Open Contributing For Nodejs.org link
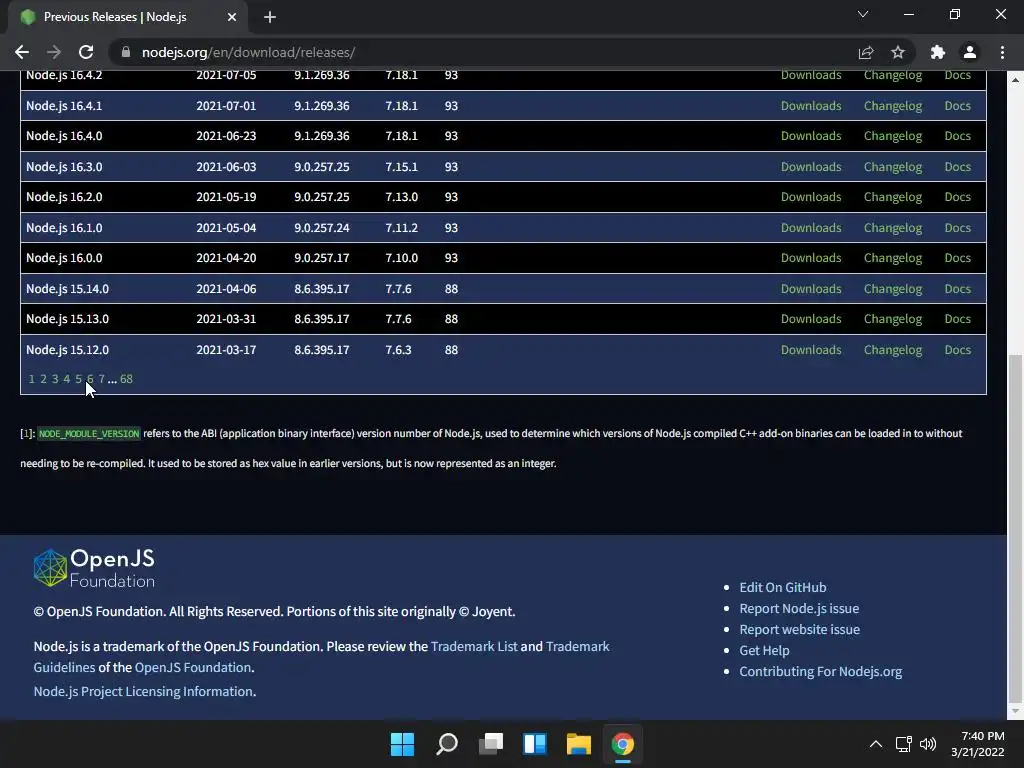 click(820, 671)
